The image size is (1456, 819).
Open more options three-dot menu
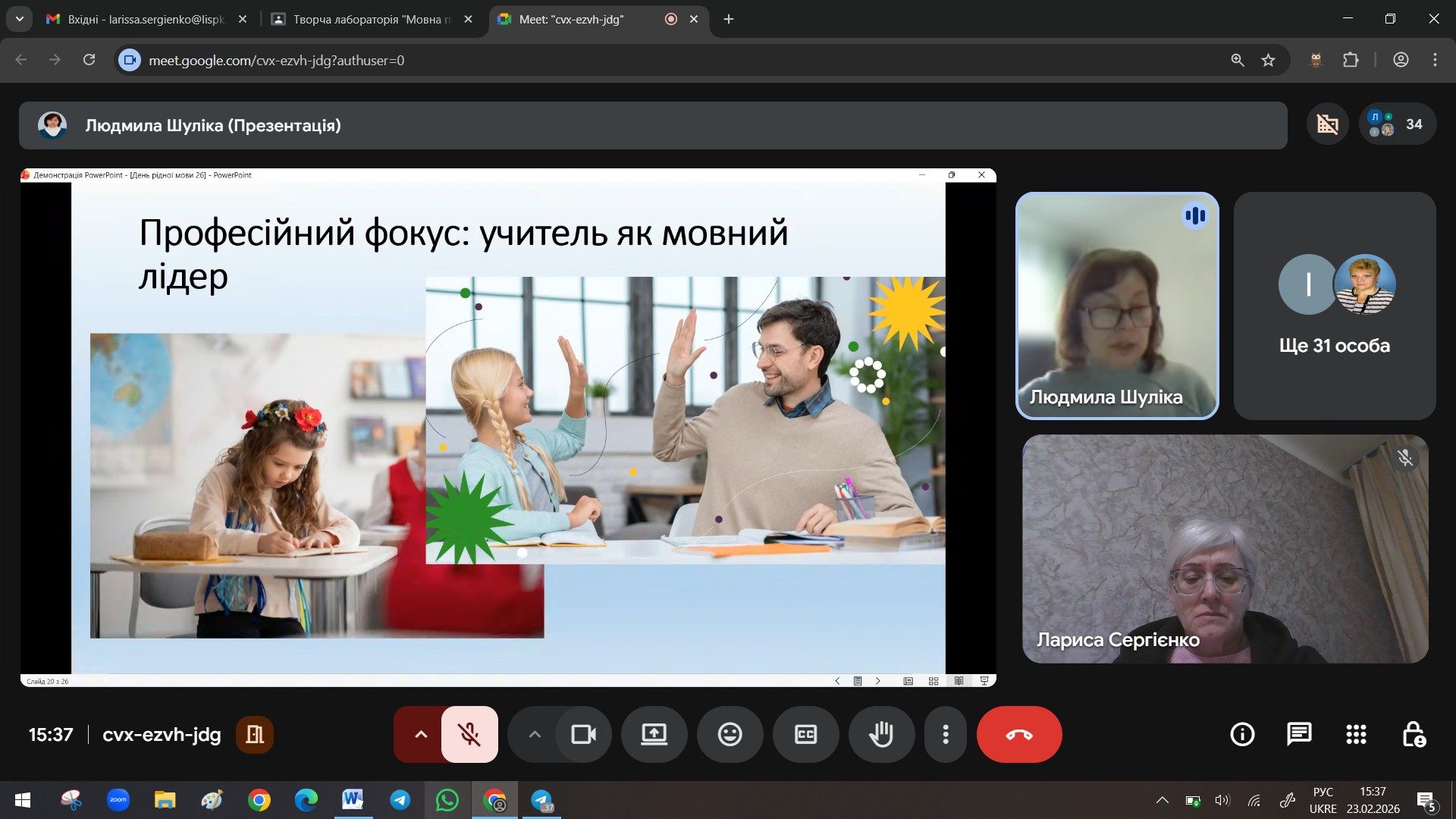[x=945, y=734]
